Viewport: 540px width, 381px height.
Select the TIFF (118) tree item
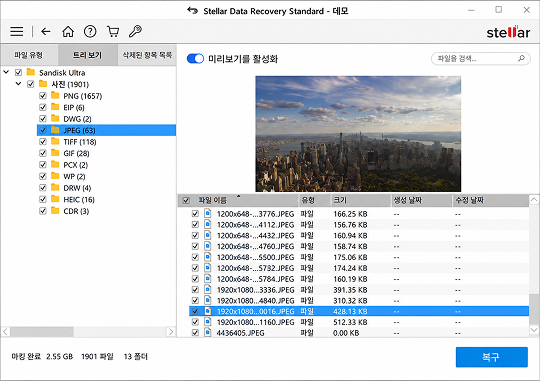click(x=80, y=142)
